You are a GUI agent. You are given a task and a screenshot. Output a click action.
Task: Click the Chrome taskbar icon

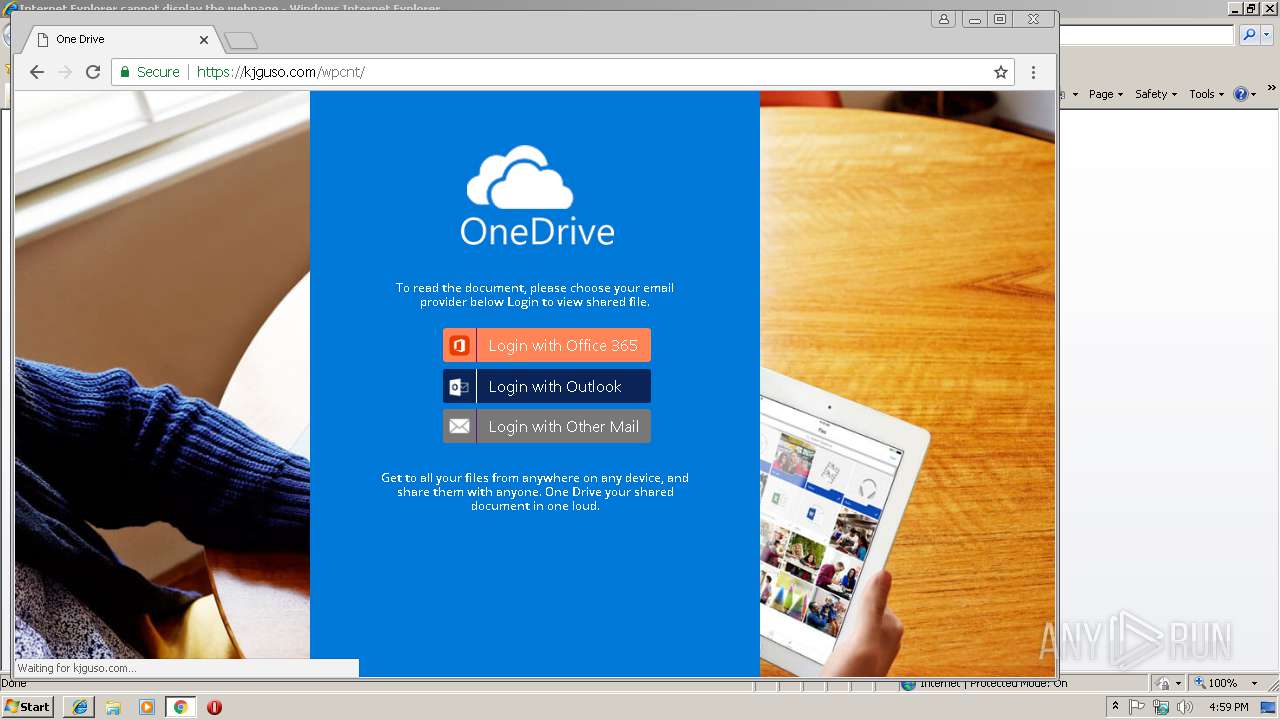tap(180, 707)
